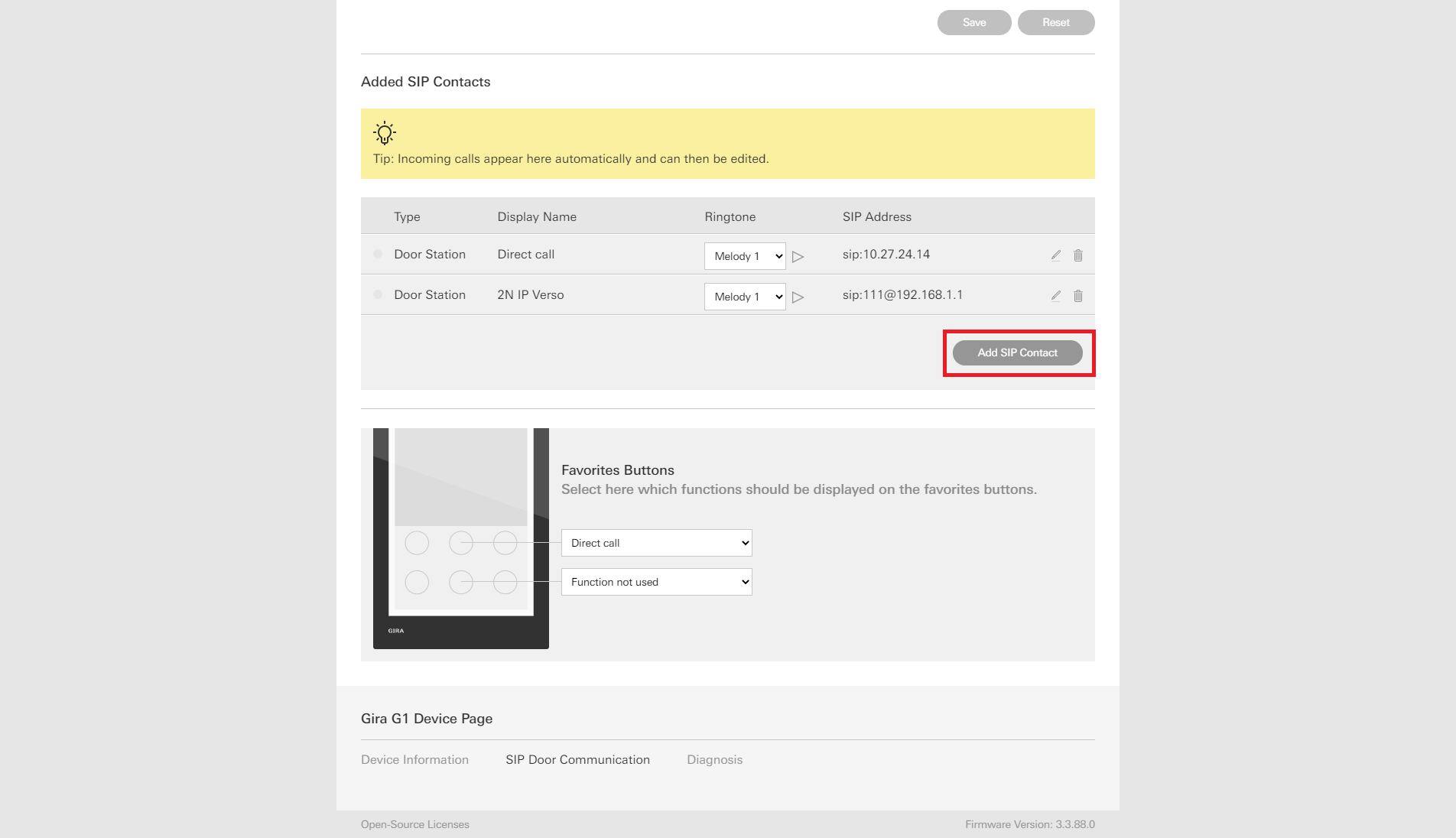Open ringtone dropdown for Direct call

[x=744, y=256]
